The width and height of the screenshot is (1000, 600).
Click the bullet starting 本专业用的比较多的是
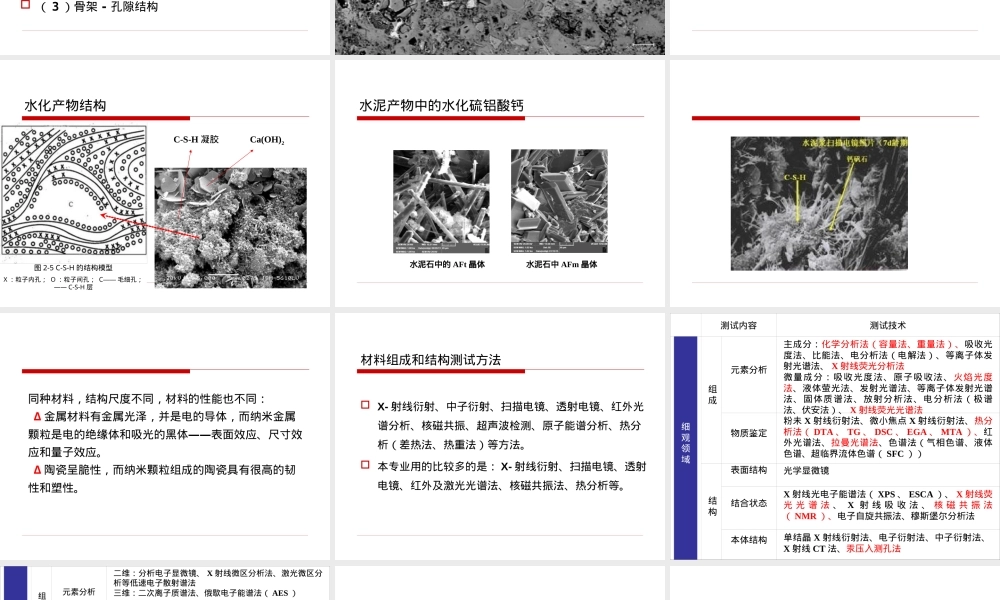511,476
